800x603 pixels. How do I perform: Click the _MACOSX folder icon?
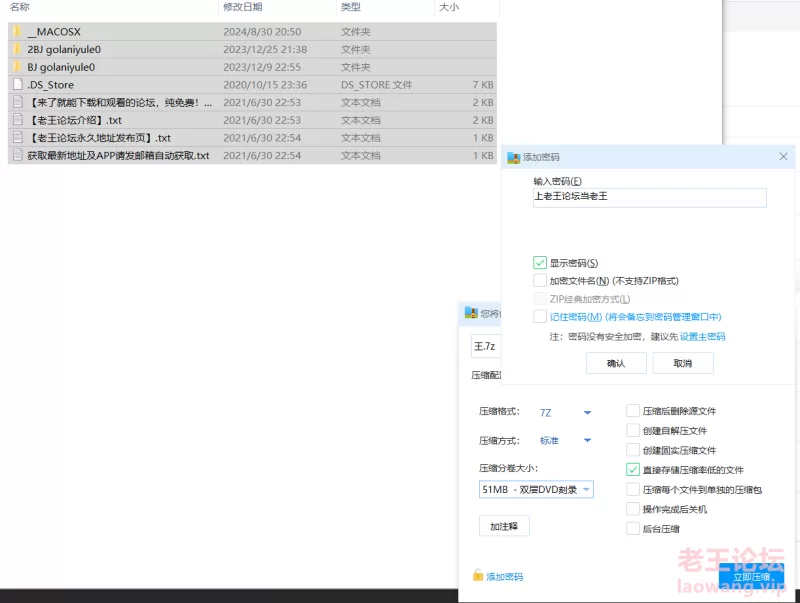17,32
